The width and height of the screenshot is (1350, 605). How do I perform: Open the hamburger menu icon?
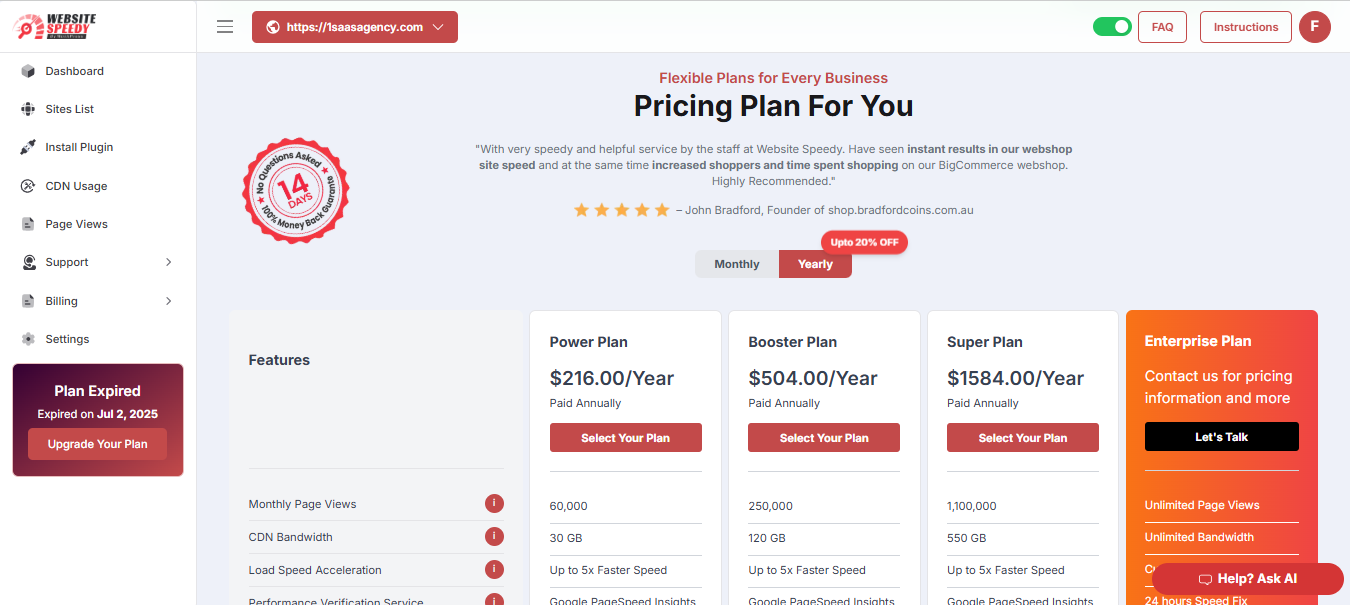pos(225,27)
